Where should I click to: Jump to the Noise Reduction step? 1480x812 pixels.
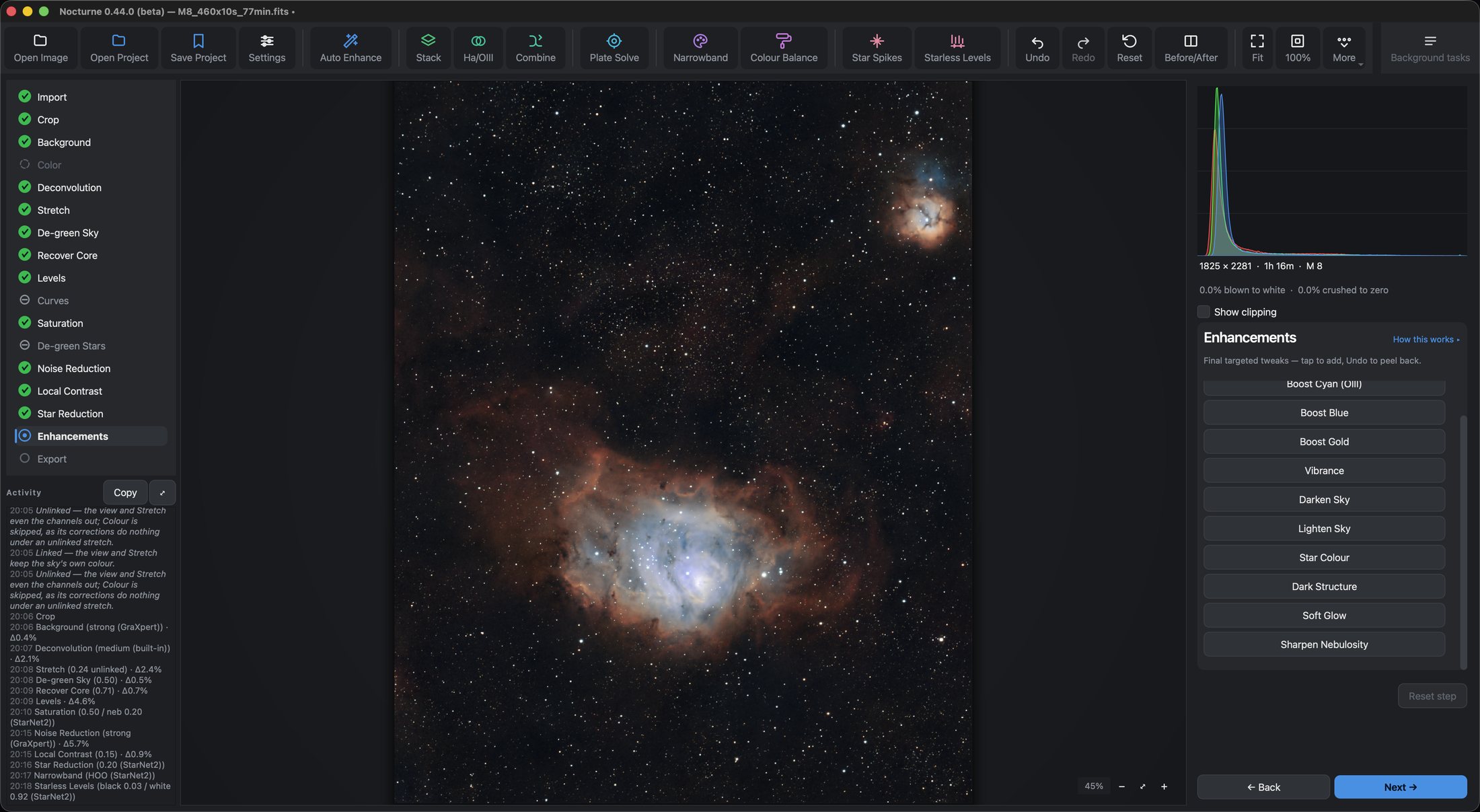90,368
